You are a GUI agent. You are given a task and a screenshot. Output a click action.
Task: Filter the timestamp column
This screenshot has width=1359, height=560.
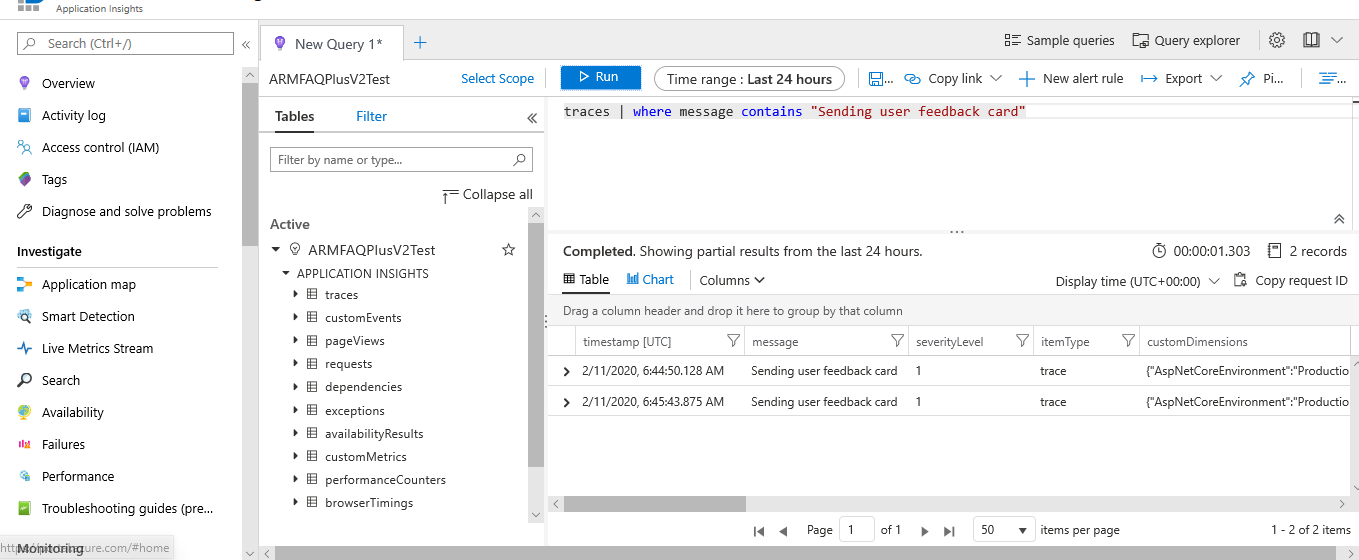[733, 341]
